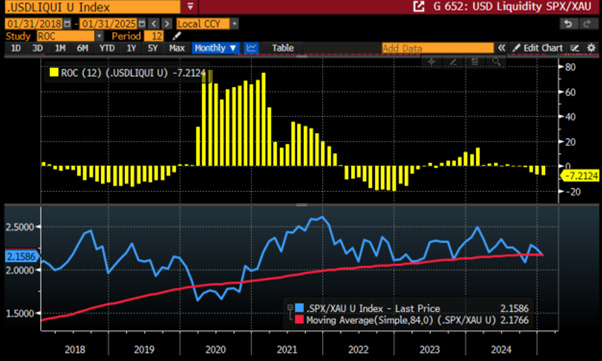
Task: Click the ROC (12) (.USDLIQUI U) legend label
Action: click(x=114, y=72)
